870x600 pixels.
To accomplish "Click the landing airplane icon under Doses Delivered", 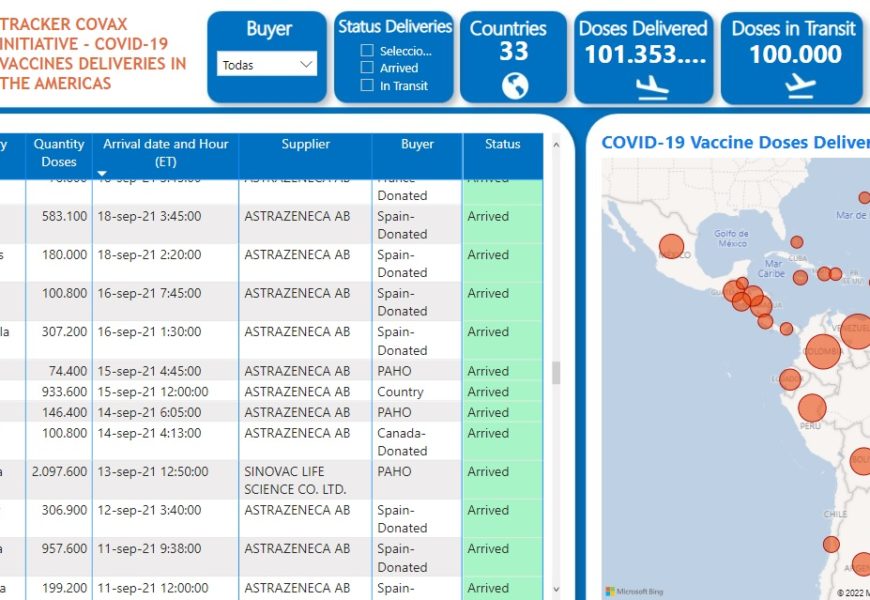I will point(652,88).
